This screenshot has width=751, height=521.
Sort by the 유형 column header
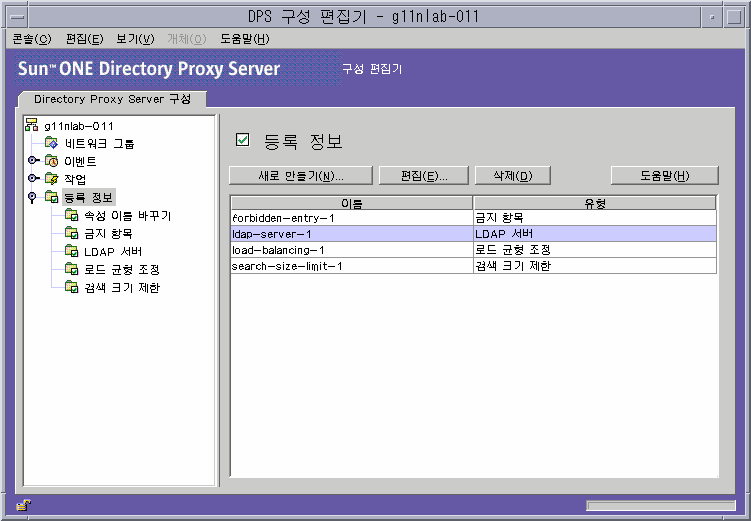(x=595, y=203)
